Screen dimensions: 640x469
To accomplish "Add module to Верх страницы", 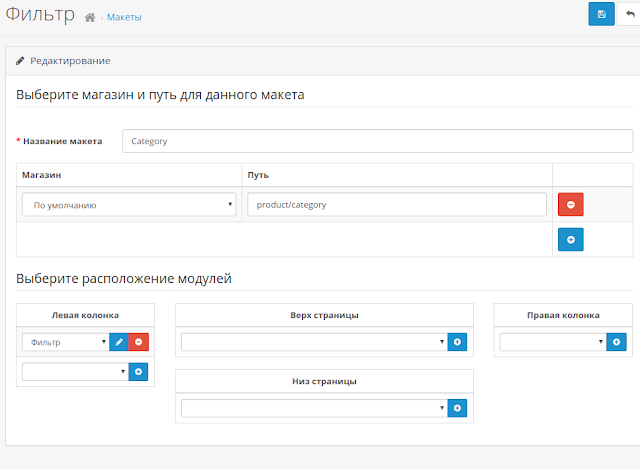I will [457, 342].
